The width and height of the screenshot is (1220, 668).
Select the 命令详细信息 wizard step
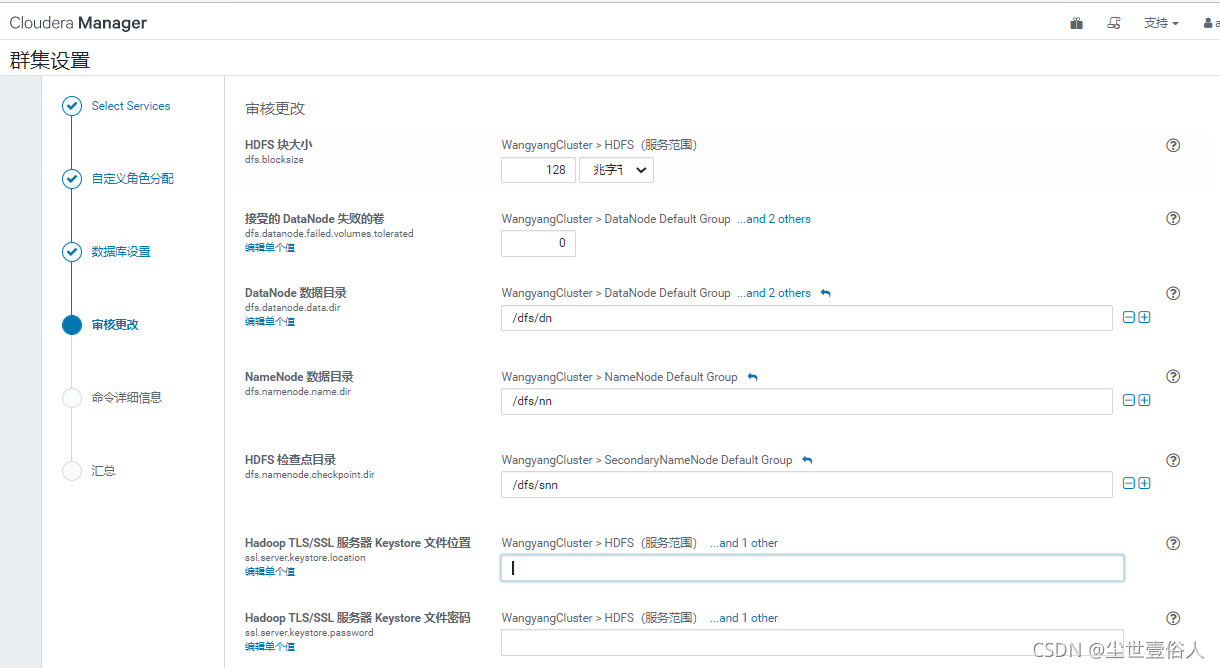[x=126, y=398]
